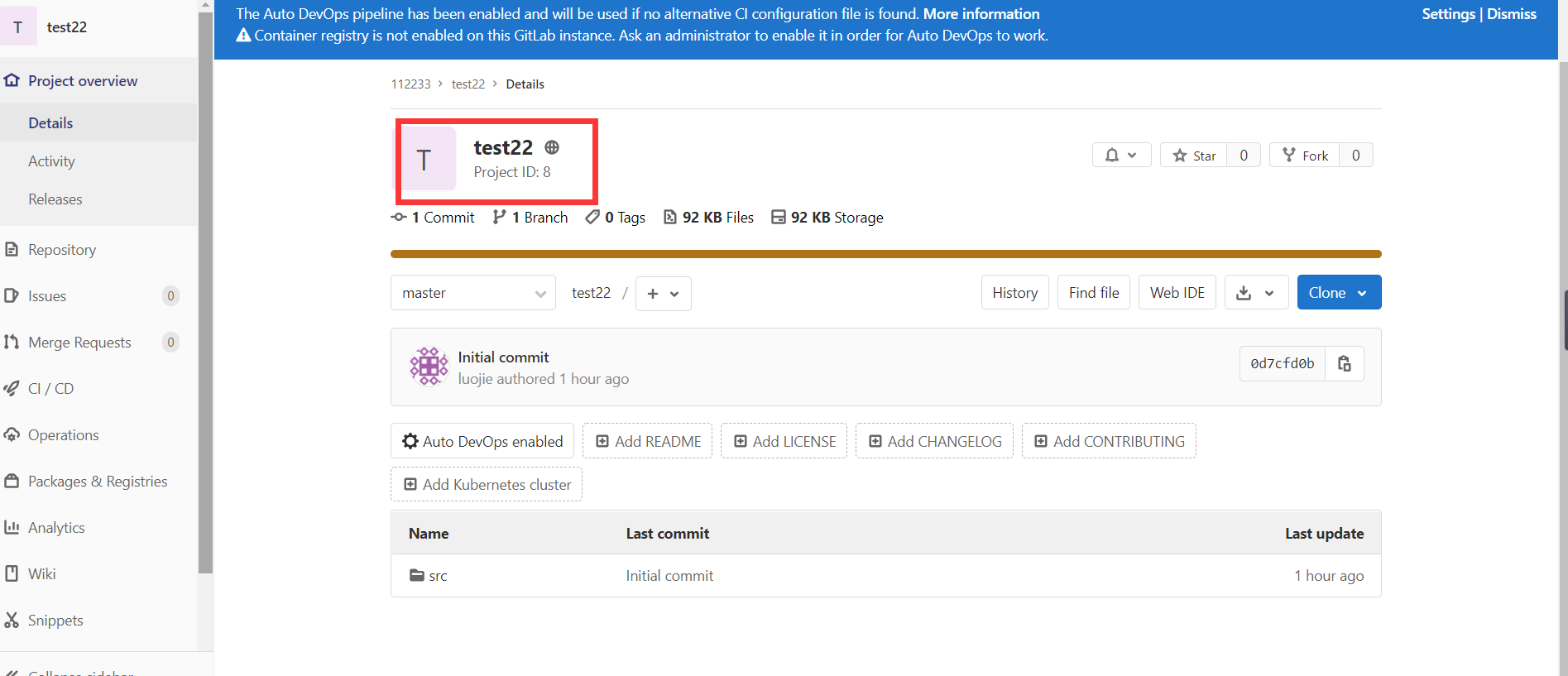Click the orange language bar
Screen dimensions: 1568x676
(x=885, y=254)
